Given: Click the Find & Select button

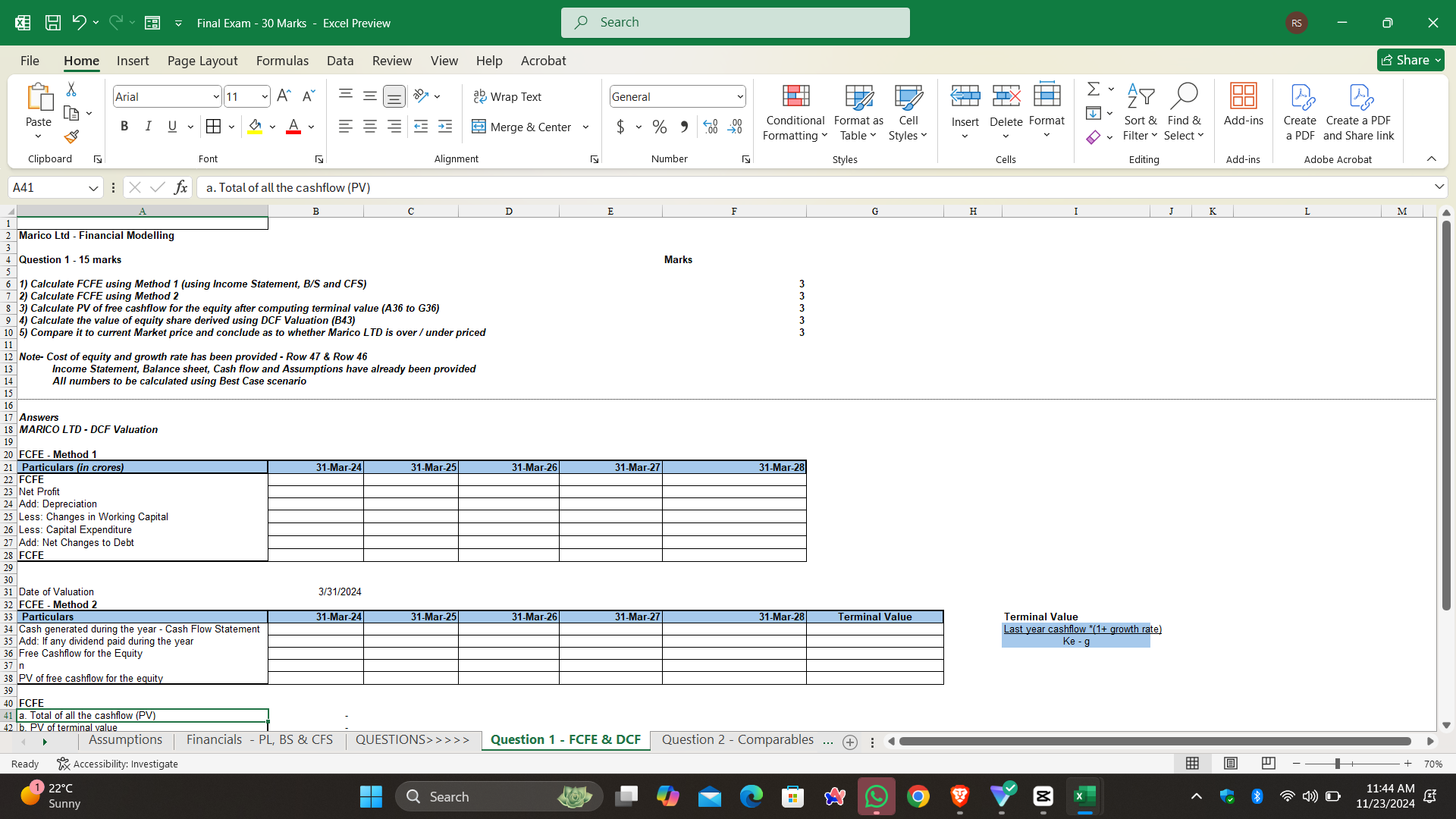Looking at the screenshot, I should 1184,112.
